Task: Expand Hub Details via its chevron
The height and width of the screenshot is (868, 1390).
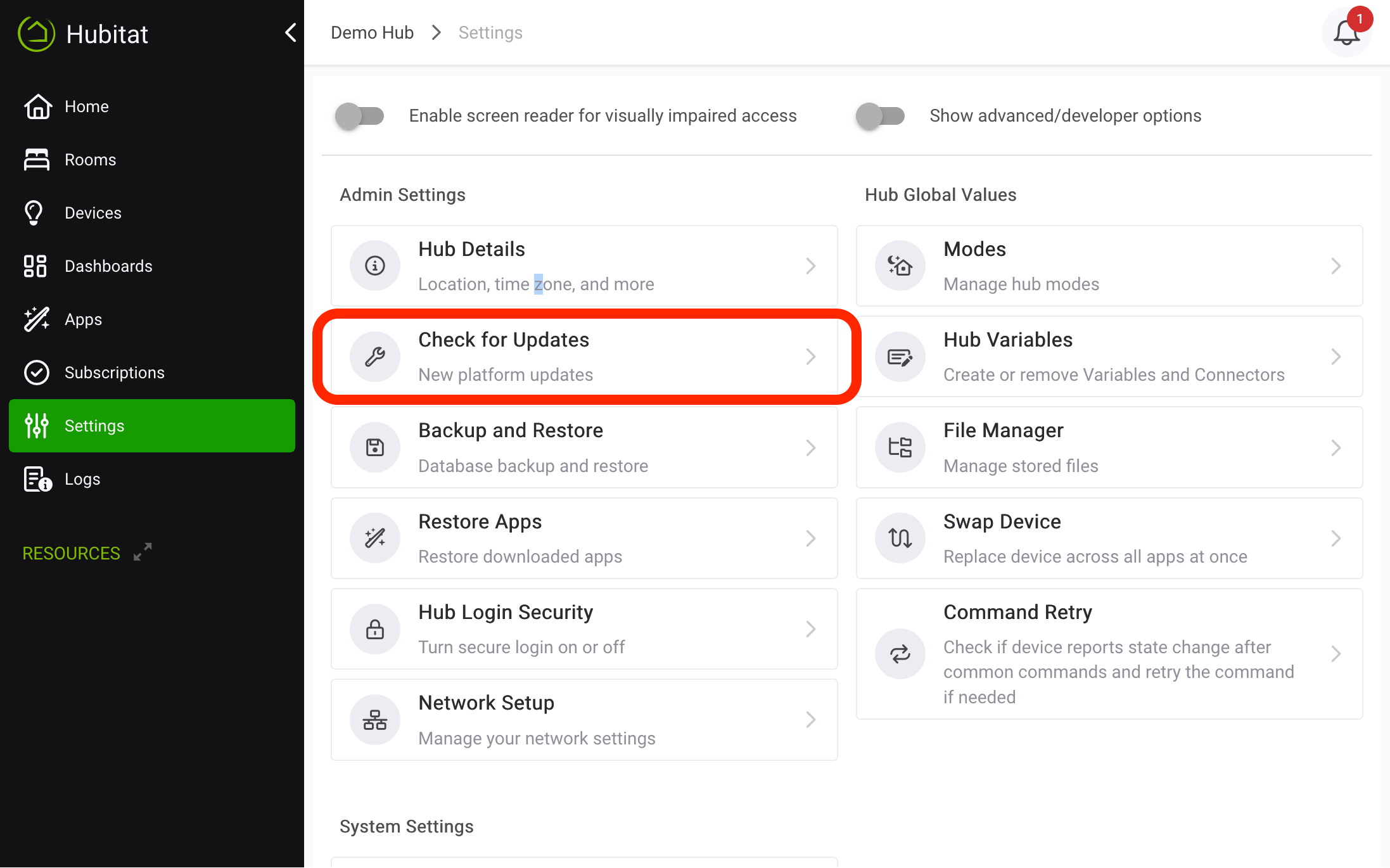Action: (x=811, y=266)
